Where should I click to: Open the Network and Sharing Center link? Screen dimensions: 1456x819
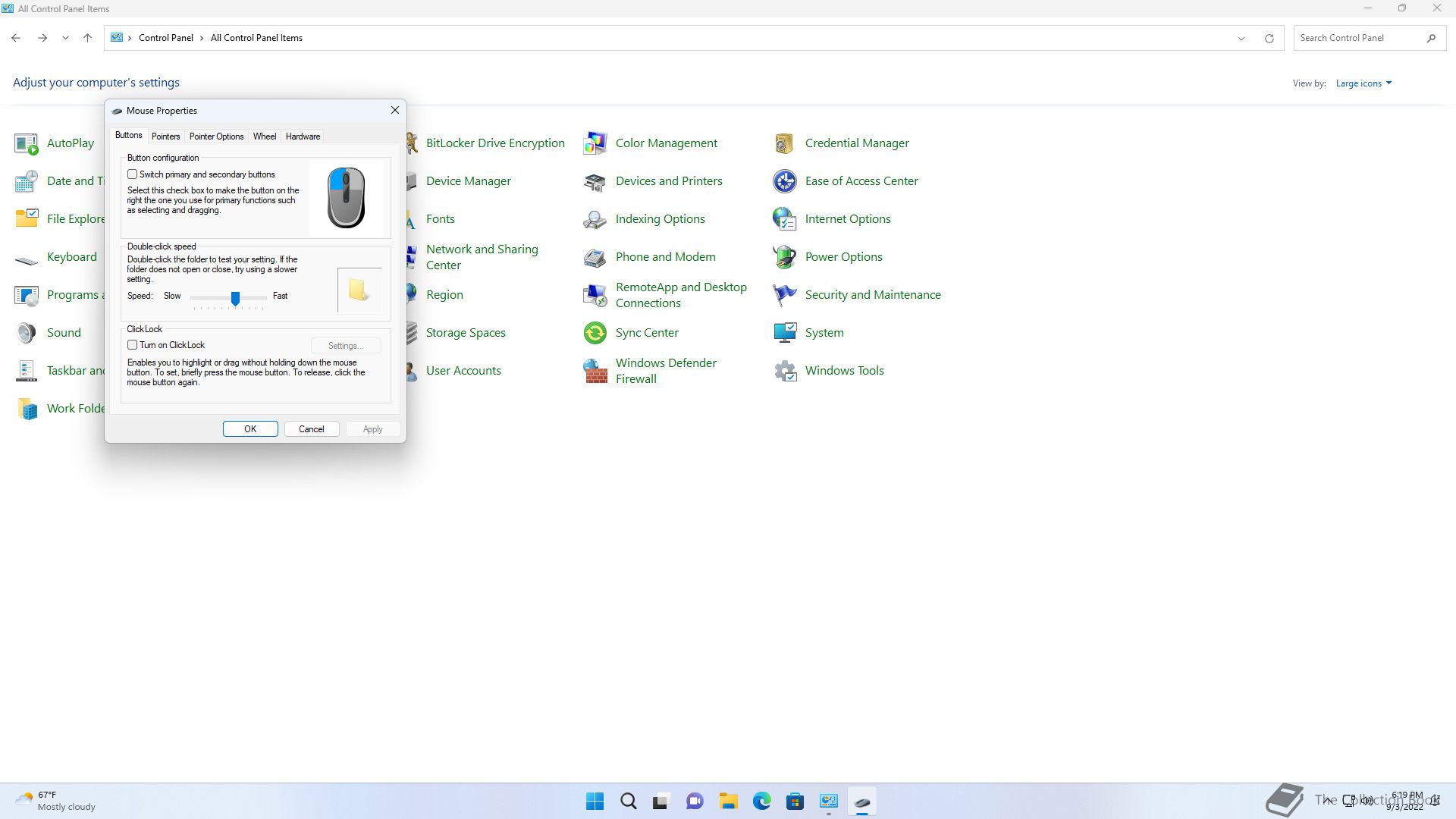(482, 257)
